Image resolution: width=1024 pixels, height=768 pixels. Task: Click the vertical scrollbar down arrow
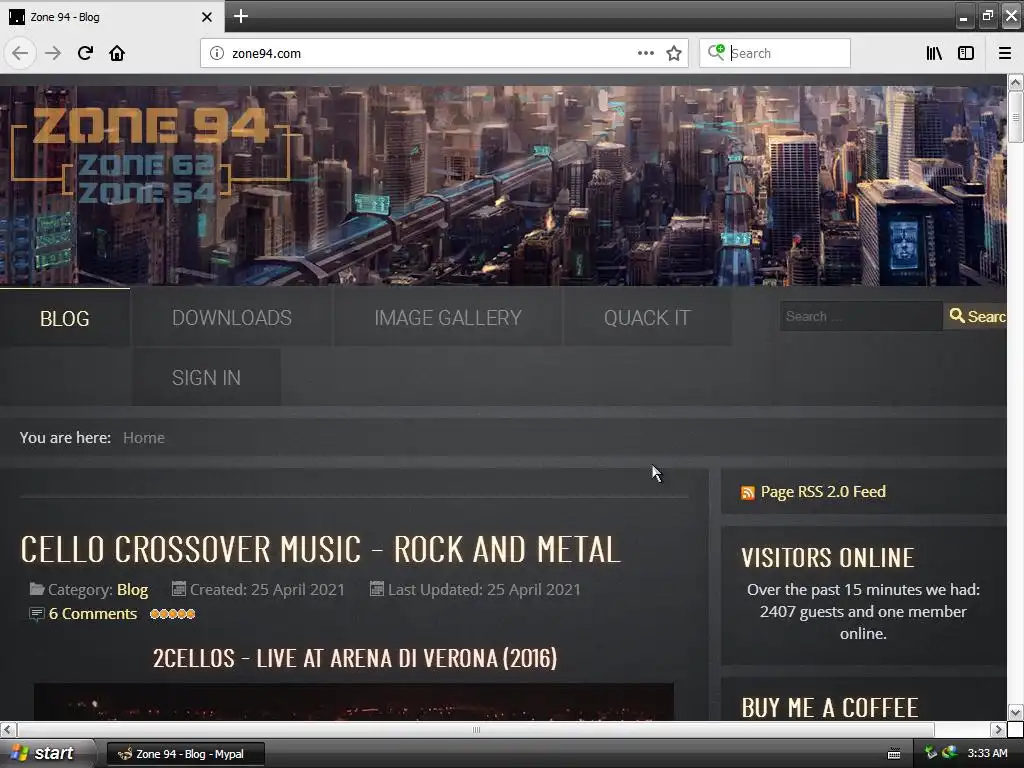tap(1015, 712)
